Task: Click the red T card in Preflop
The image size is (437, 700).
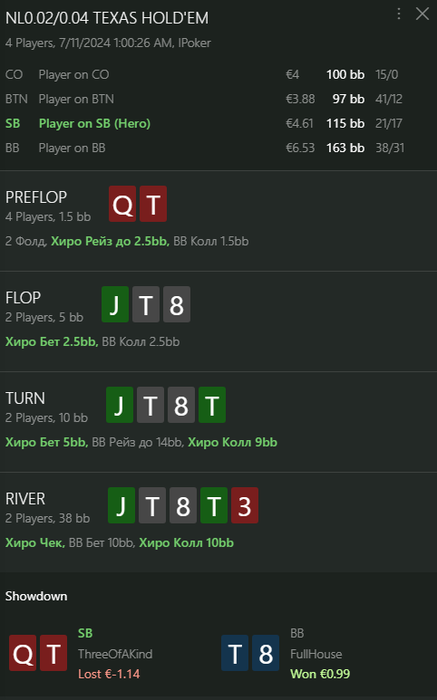Action: click(153, 204)
